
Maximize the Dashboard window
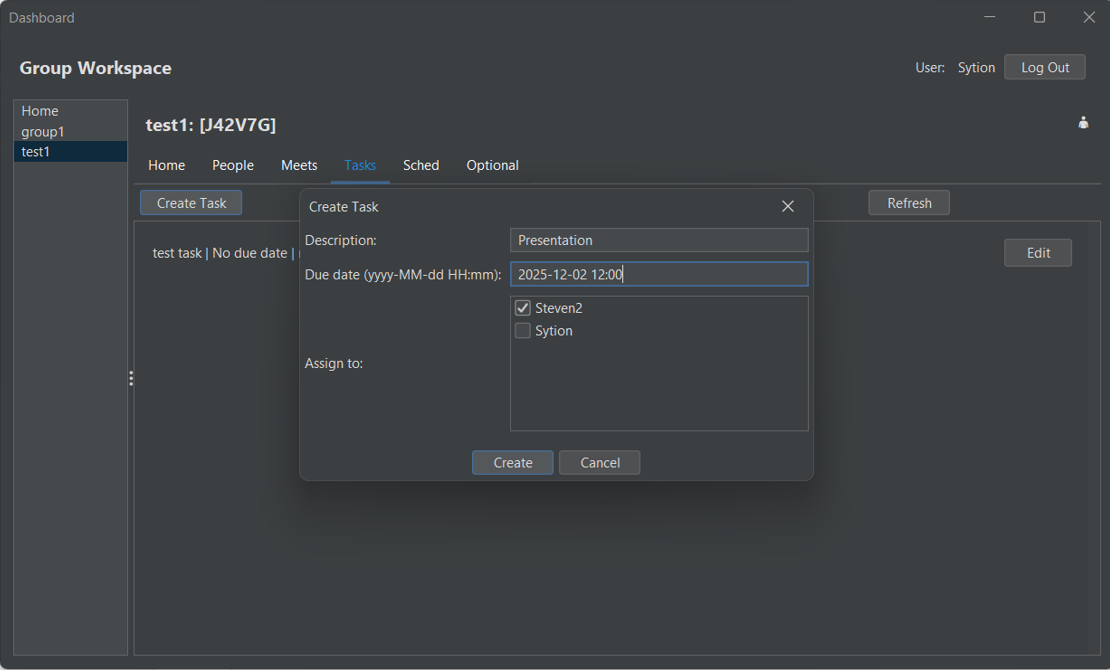tap(1039, 17)
